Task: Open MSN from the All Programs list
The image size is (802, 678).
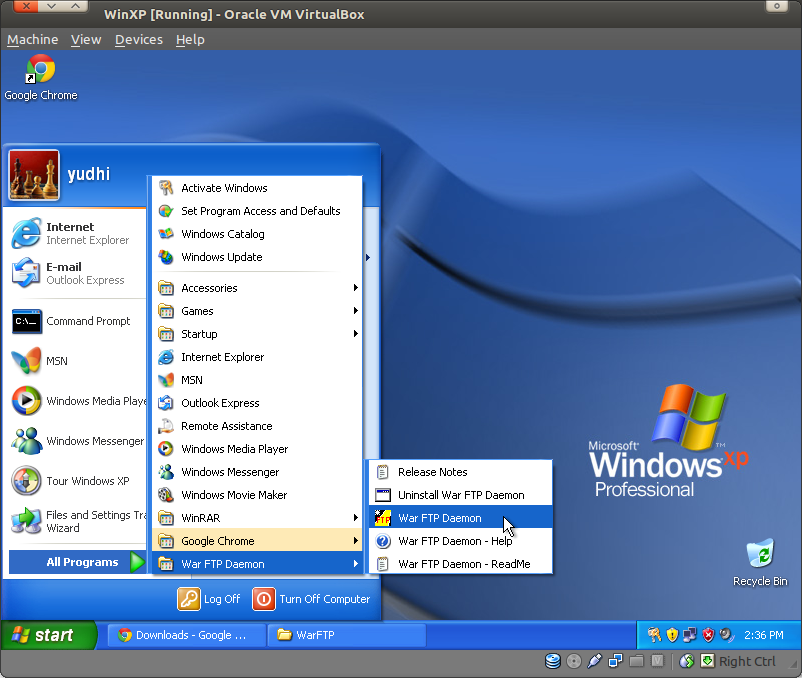Action: click(257, 380)
